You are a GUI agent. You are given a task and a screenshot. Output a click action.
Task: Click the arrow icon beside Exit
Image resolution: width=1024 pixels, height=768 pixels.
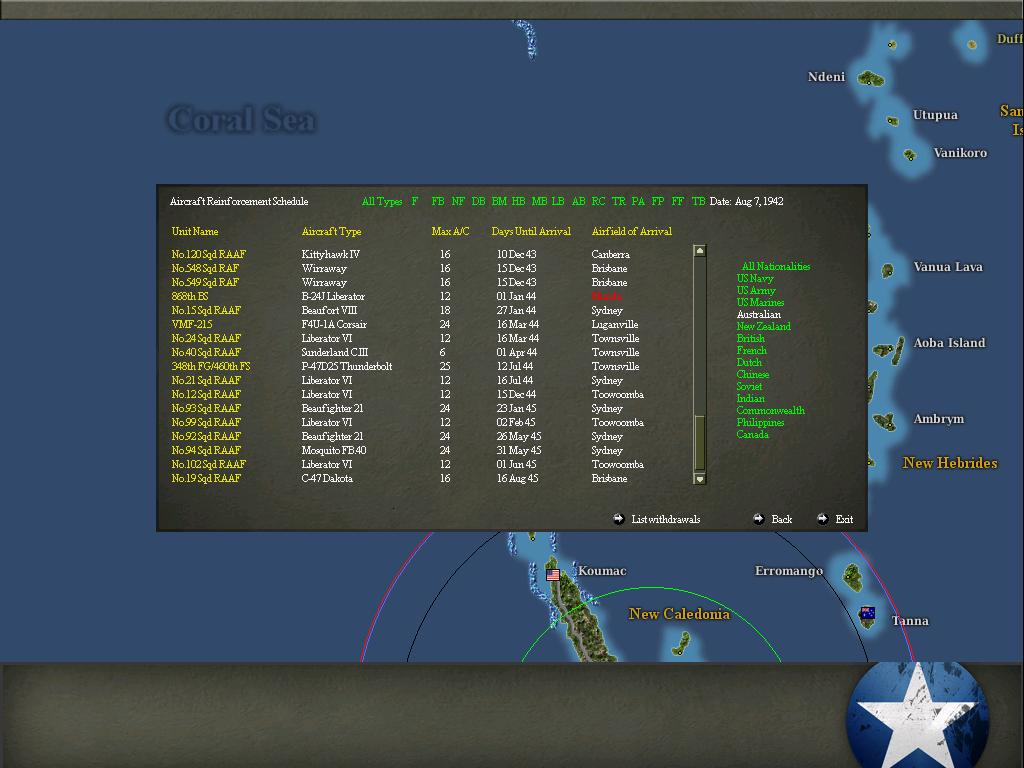[x=822, y=519]
